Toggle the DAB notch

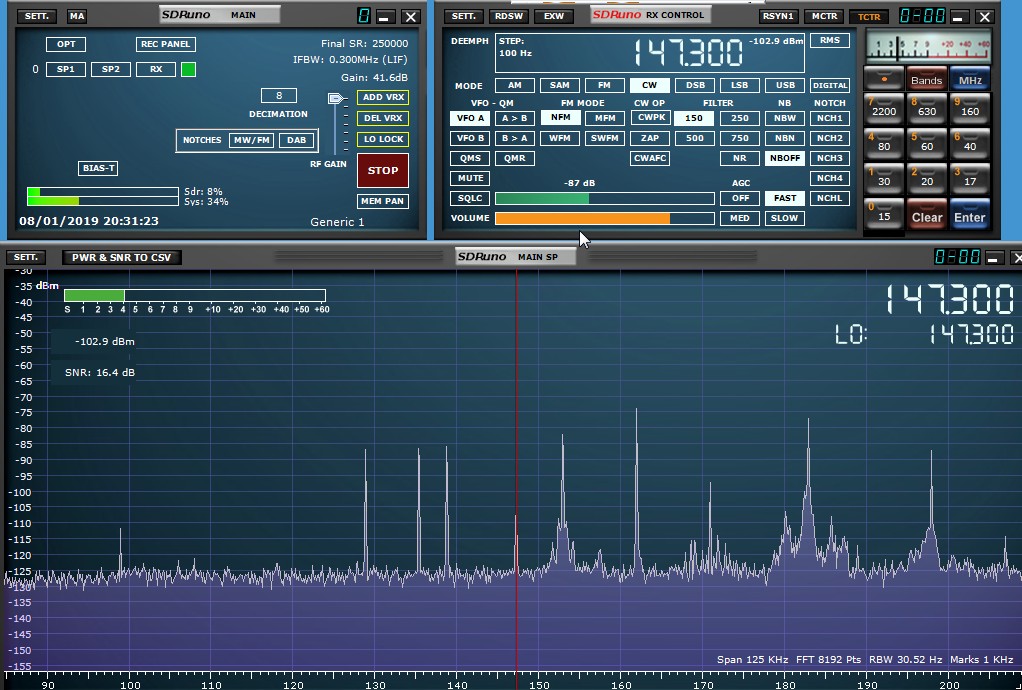click(297, 140)
